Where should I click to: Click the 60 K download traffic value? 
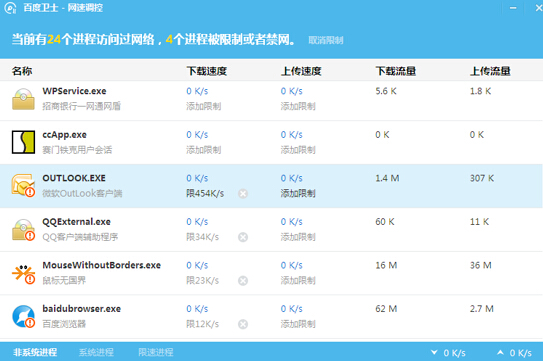point(385,222)
